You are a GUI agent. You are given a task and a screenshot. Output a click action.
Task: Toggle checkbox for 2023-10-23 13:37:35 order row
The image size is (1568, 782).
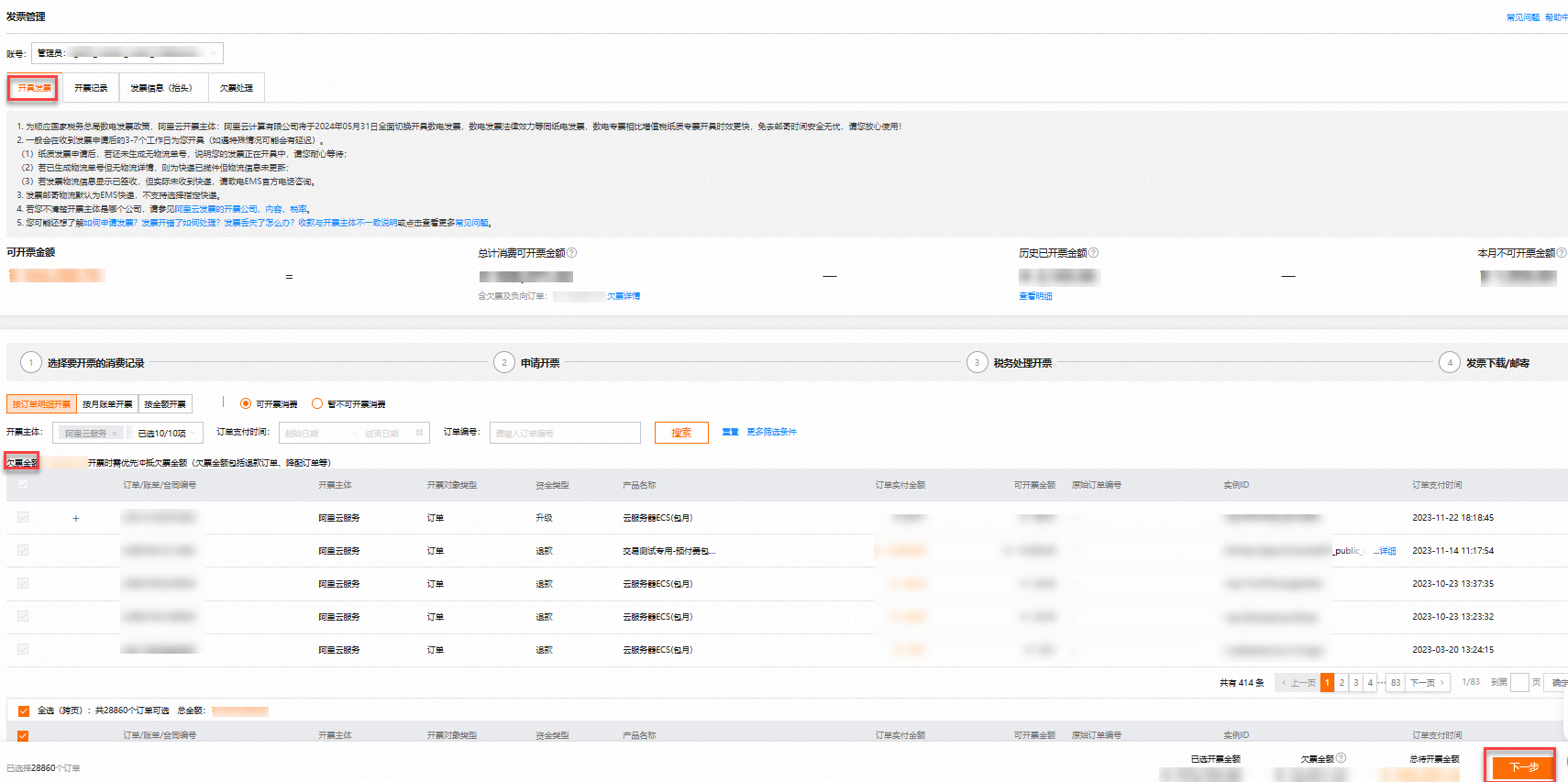pyautogui.click(x=23, y=583)
